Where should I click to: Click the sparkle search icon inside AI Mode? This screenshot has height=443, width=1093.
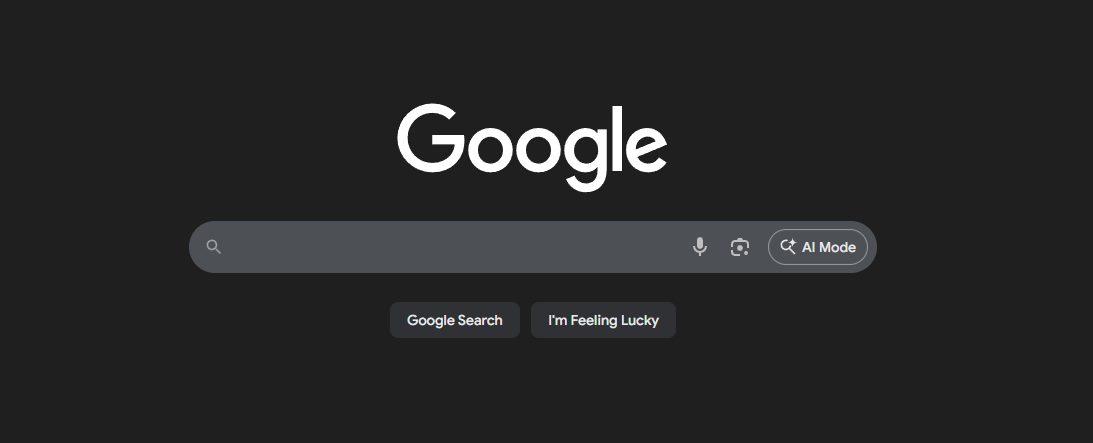(788, 247)
